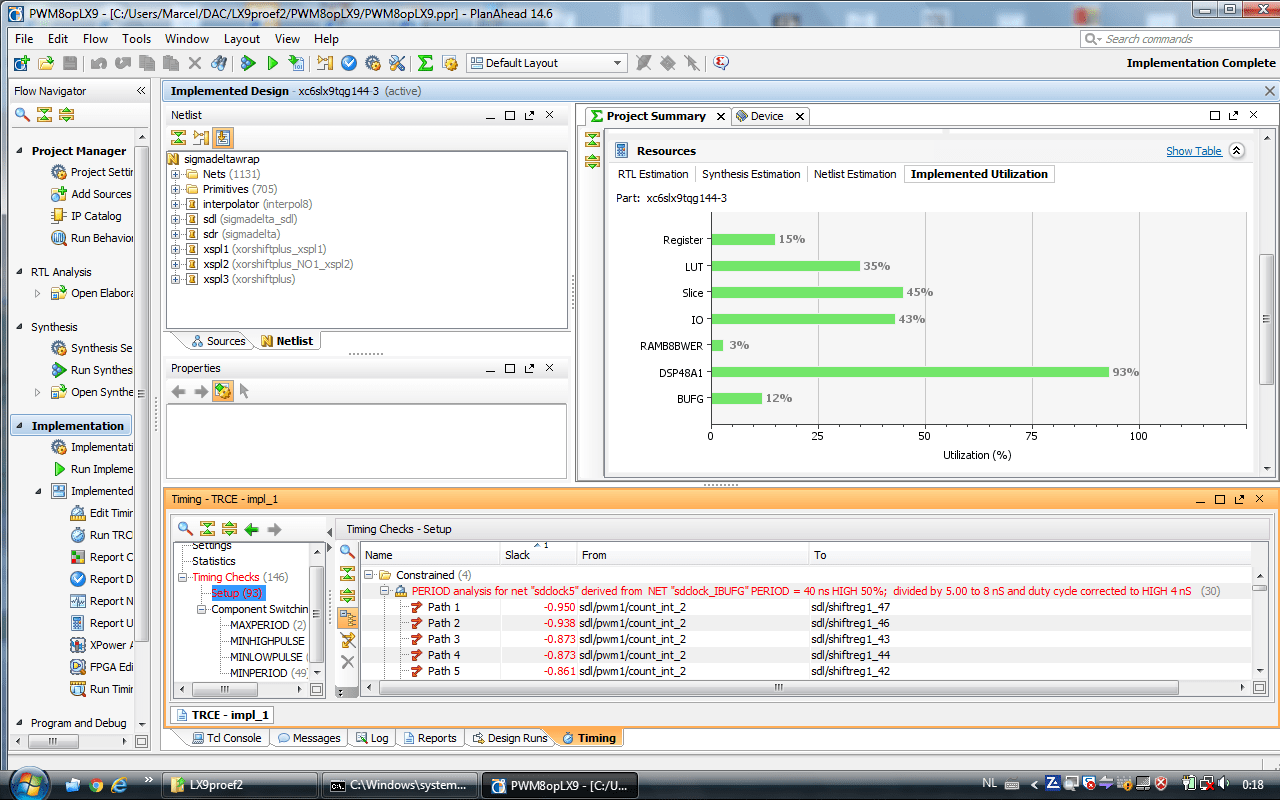The image size is (1280, 800).
Task: Click the Windows Start button
Action: [27, 784]
